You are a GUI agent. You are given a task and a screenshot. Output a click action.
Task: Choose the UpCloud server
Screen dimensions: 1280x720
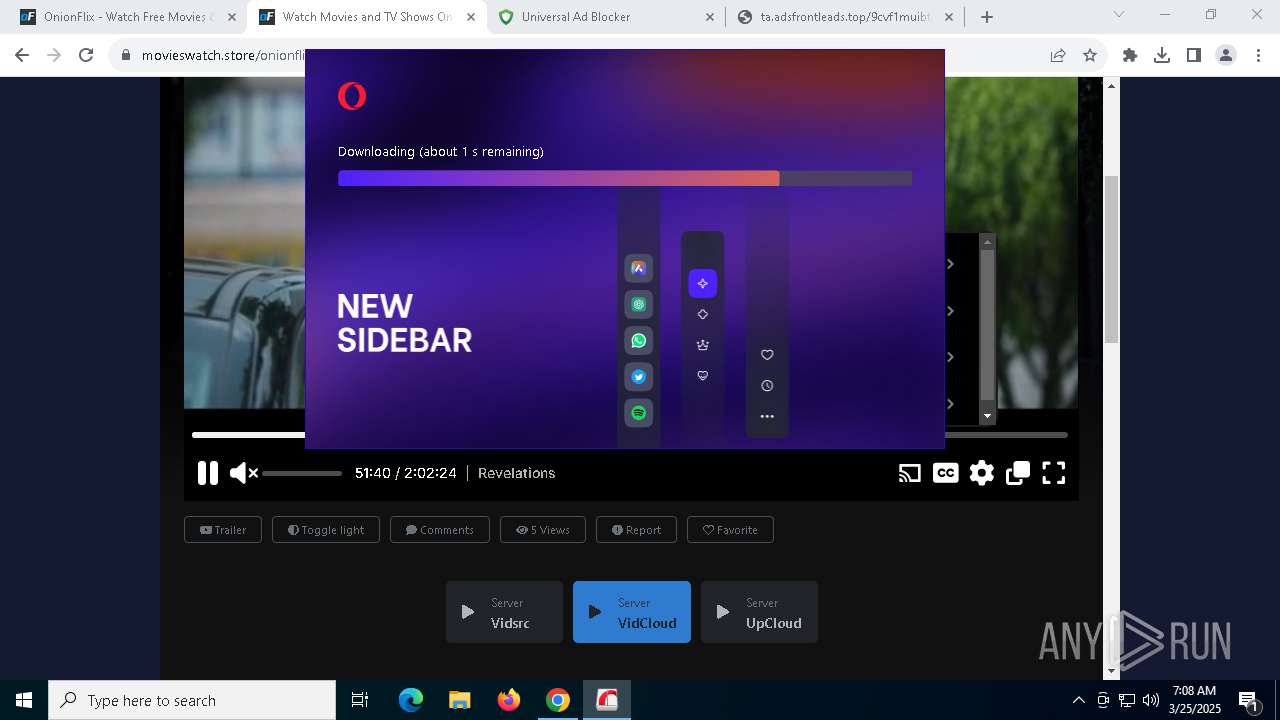(x=759, y=612)
